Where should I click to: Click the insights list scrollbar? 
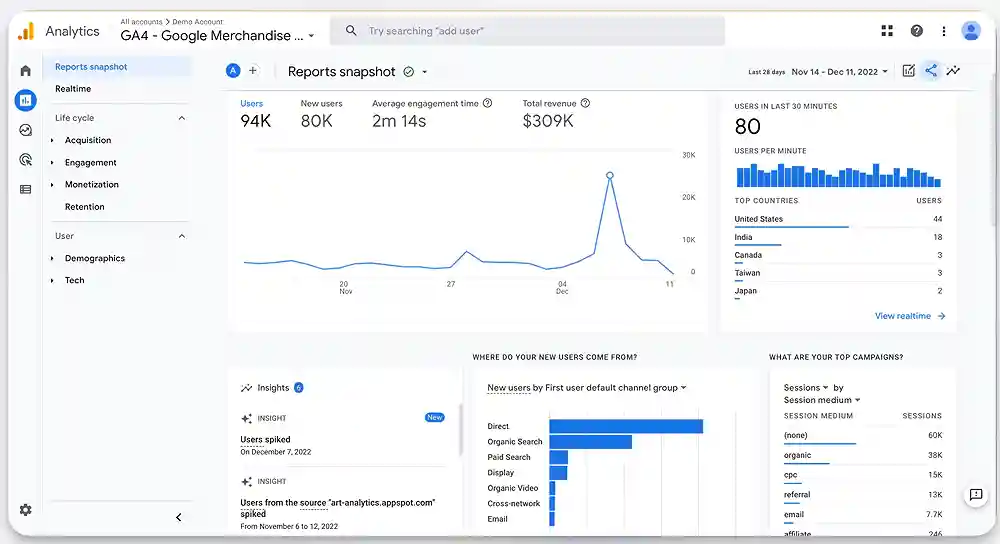pos(460,429)
